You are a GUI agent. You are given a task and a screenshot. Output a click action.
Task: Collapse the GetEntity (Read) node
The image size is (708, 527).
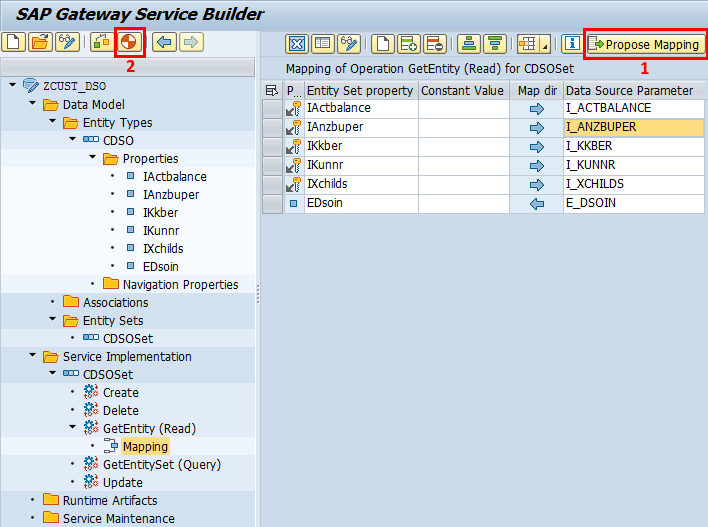pyautogui.click(x=73, y=428)
